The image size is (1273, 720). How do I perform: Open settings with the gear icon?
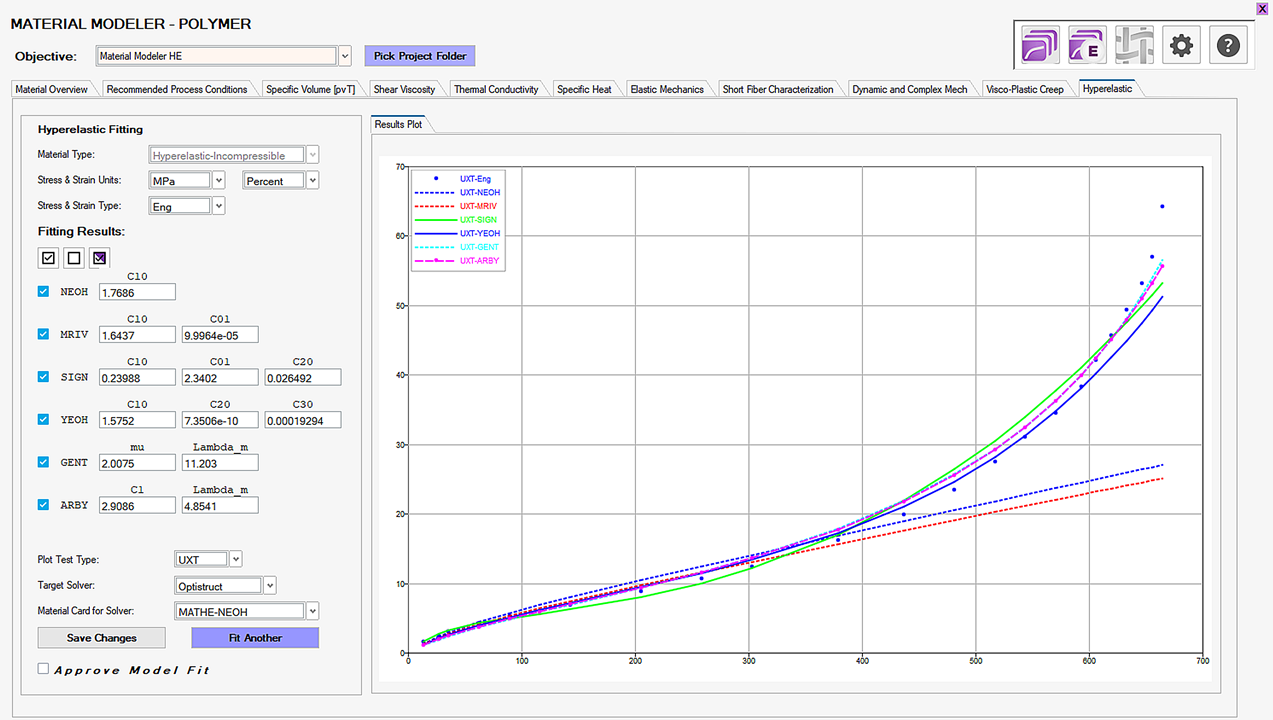pos(1181,46)
